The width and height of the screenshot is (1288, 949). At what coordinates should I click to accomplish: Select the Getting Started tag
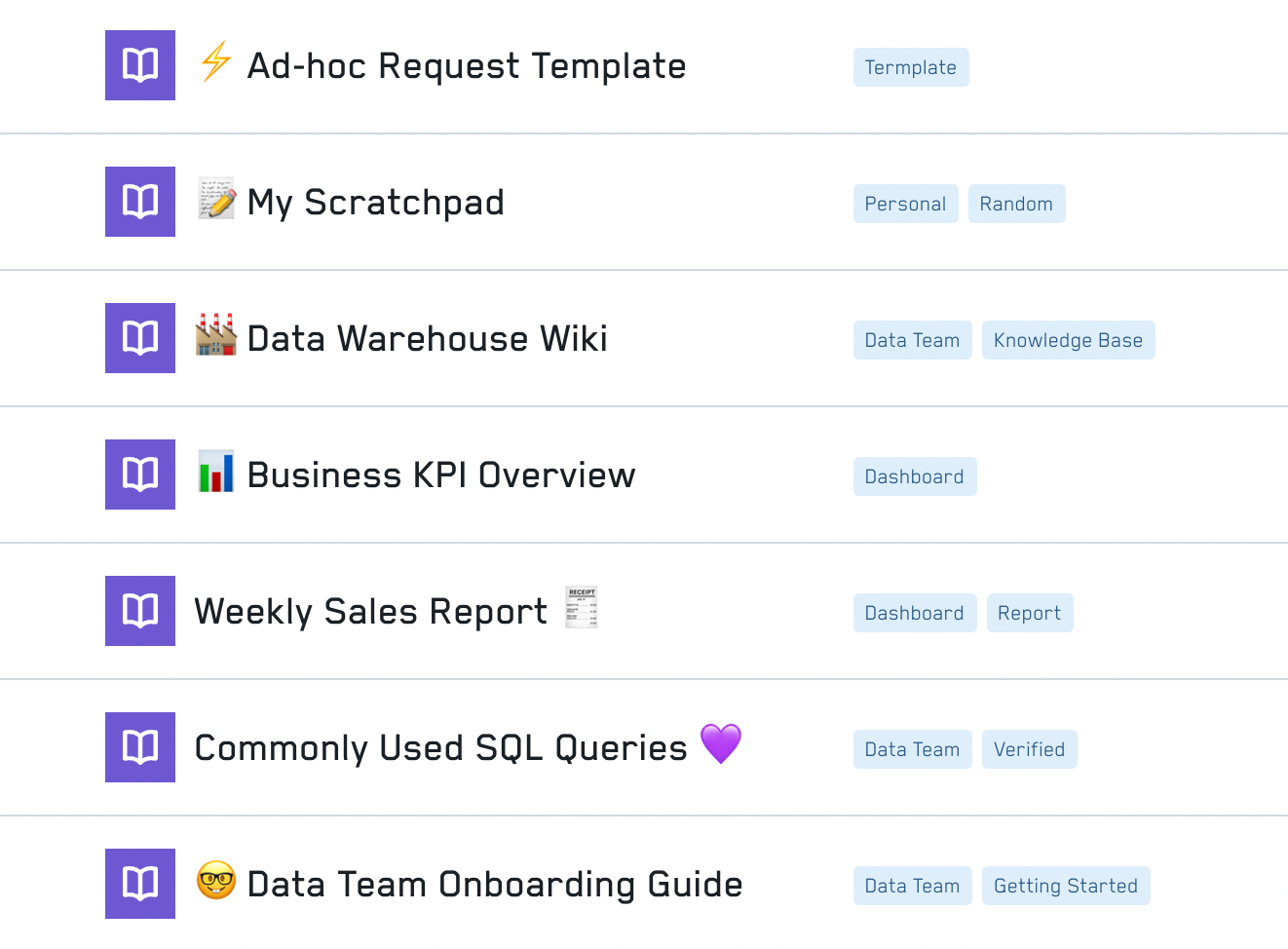pyautogui.click(x=1065, y=886)
